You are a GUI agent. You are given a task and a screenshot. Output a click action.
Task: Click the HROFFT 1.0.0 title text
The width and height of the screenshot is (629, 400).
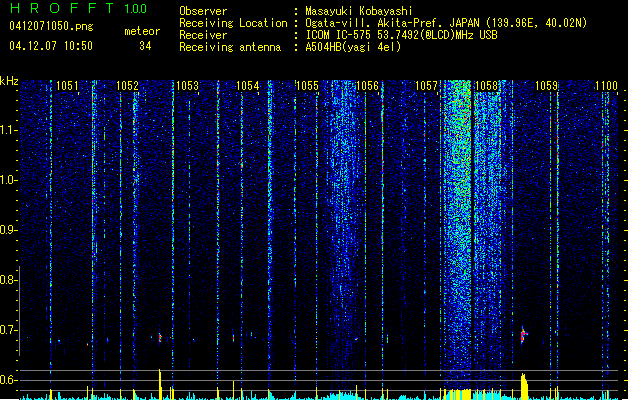pyautogui.click(x=79, y=8)
